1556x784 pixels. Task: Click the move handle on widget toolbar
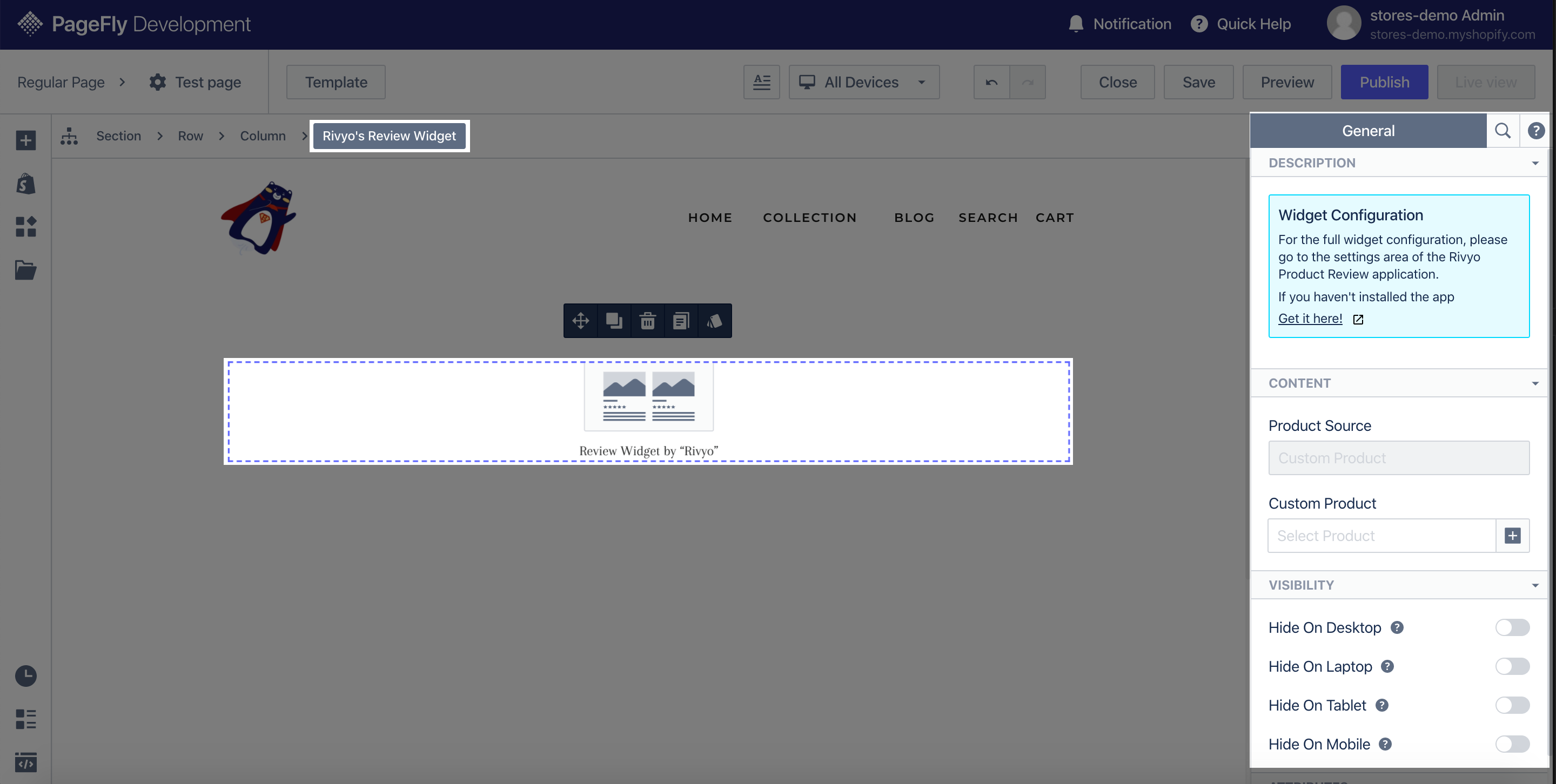pos(580,321)
